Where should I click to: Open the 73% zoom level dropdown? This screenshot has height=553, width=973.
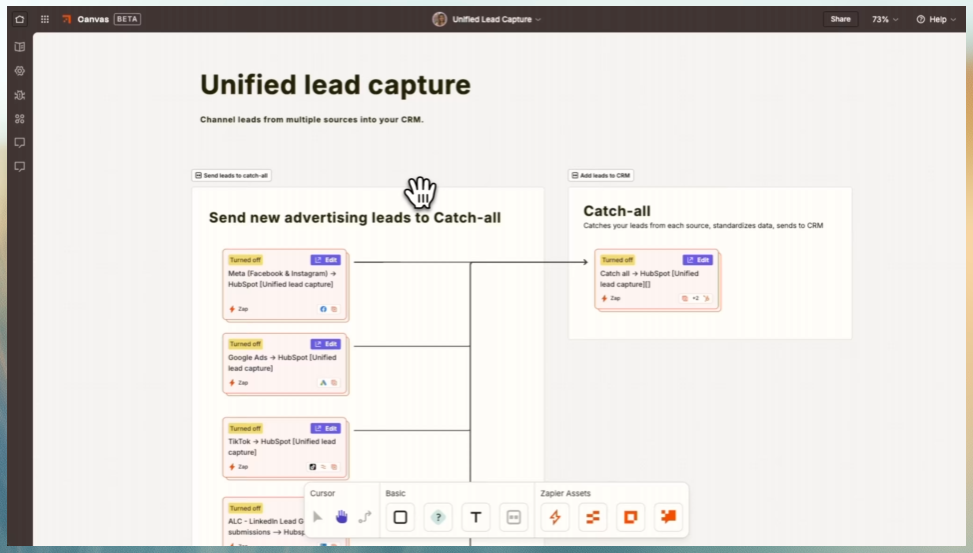[x=884, y=19]
